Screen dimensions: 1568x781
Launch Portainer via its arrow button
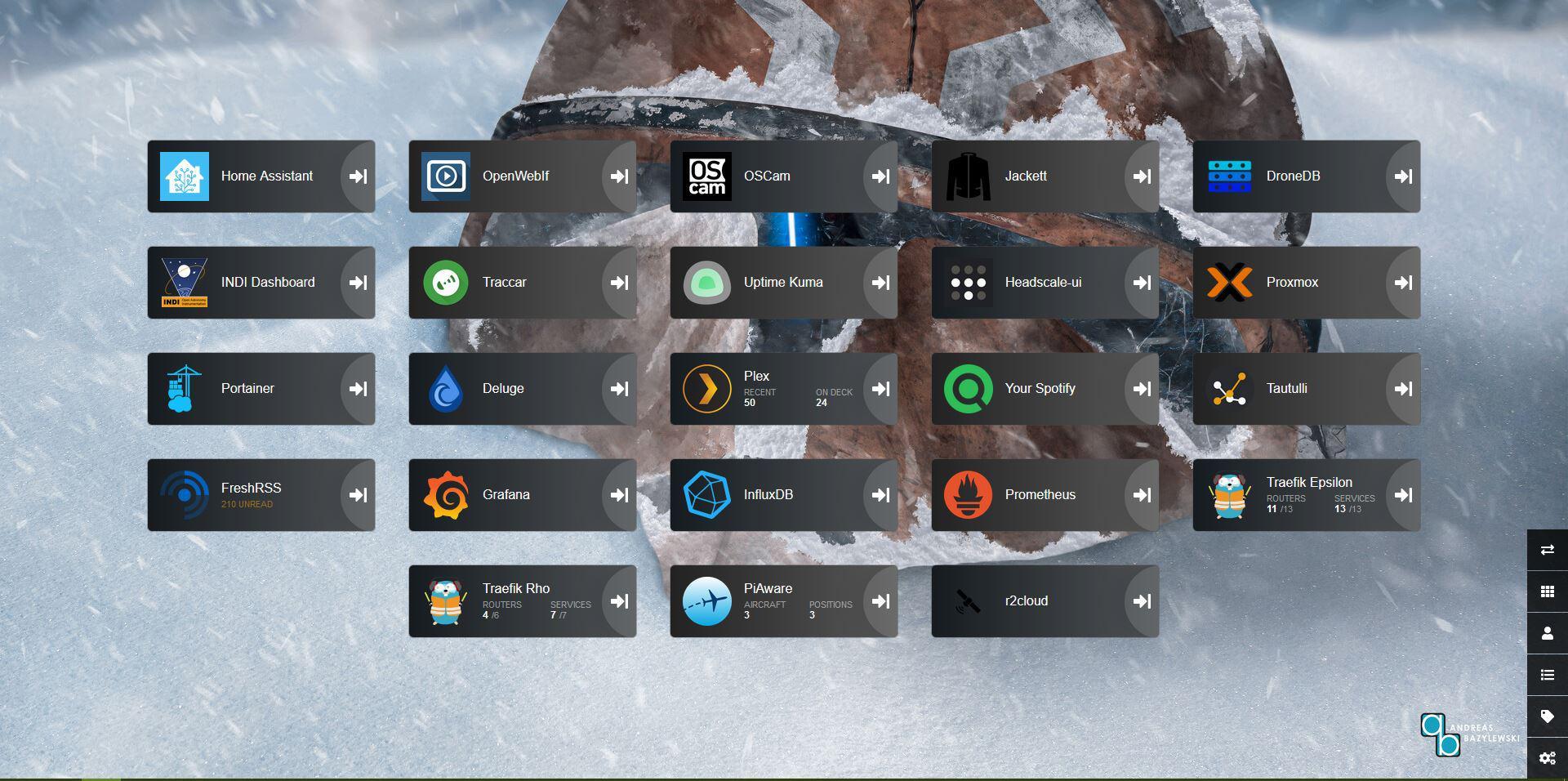coord(359,389)
